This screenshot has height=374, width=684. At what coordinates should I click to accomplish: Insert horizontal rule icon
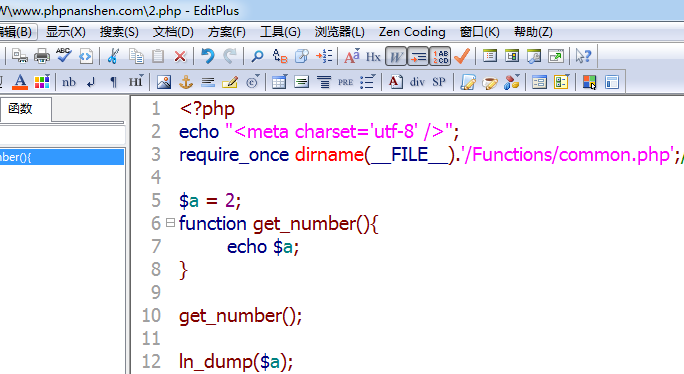click(x=208, y=82)
